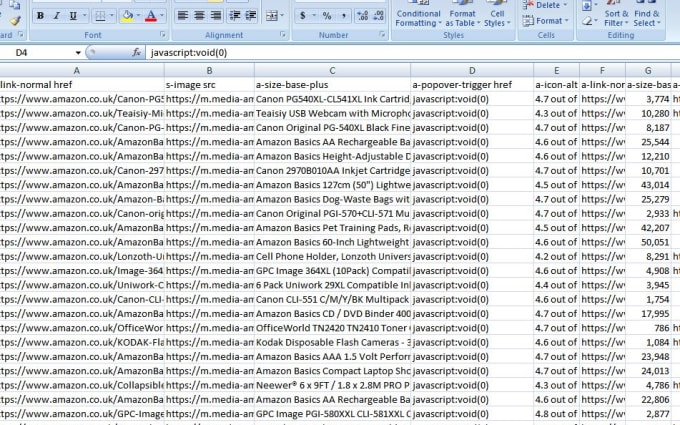Select cell with value 50,051
The width and height of the screenshot is (680, 425).
[x=648, y=242]
